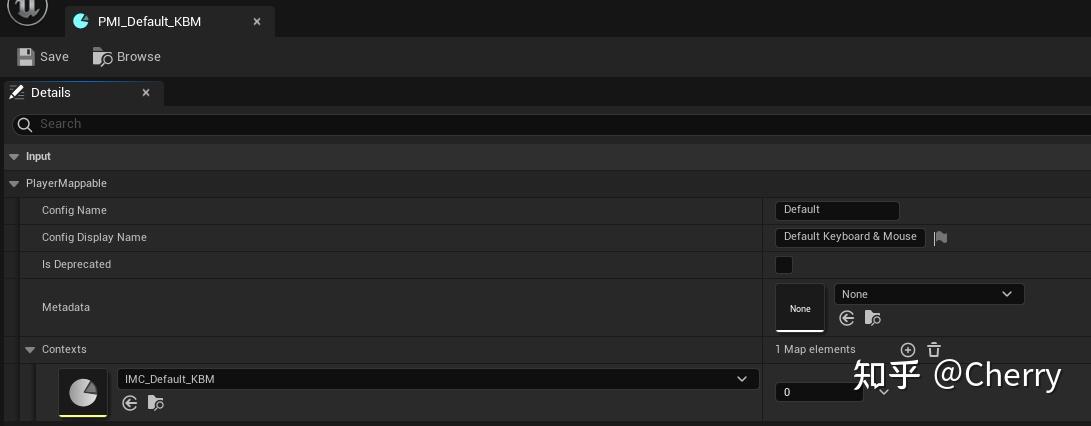Click the localization flag icon beside Config Display Name

point(940,237)
